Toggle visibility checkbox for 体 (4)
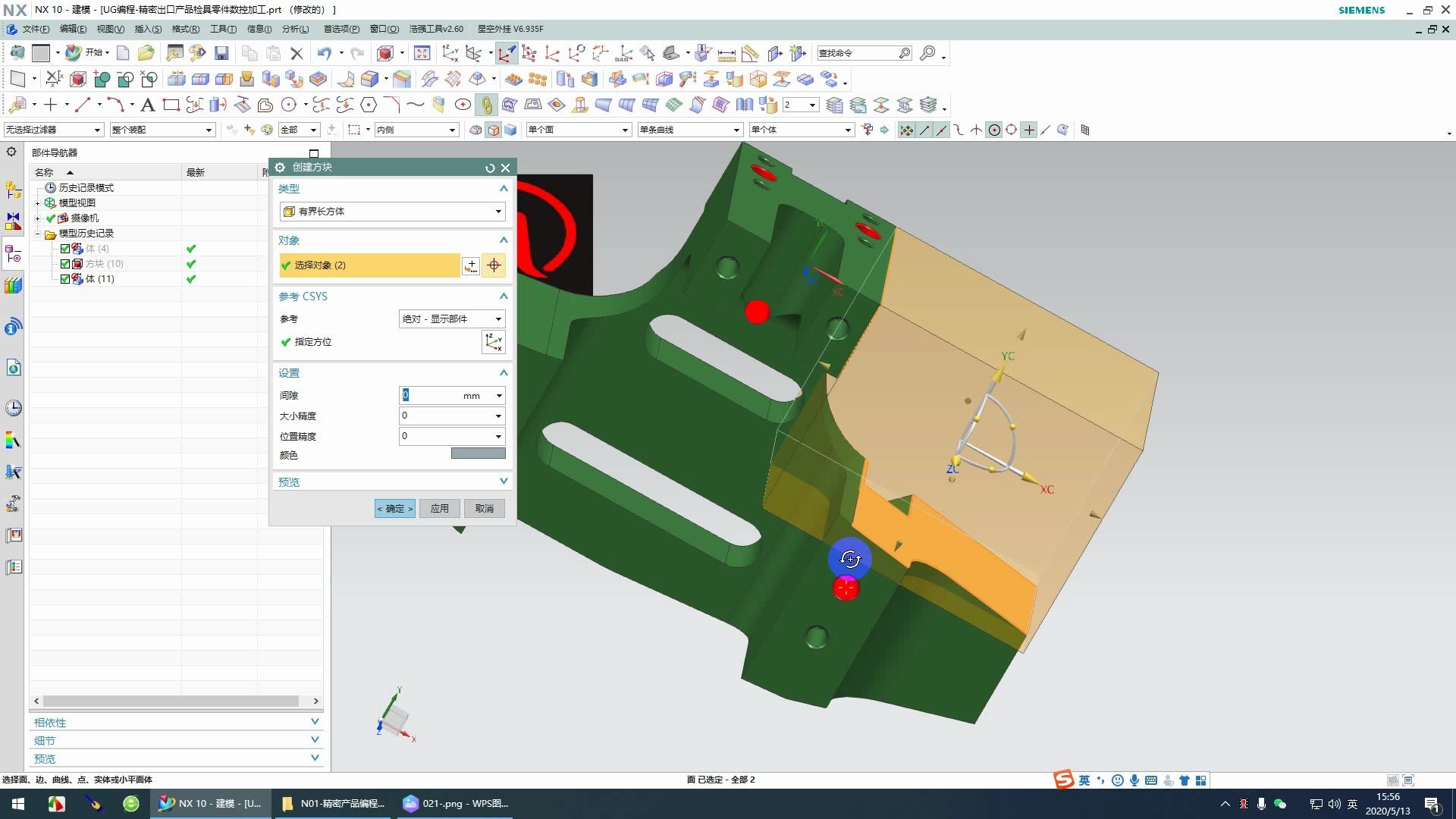 (x=65, y=249)
